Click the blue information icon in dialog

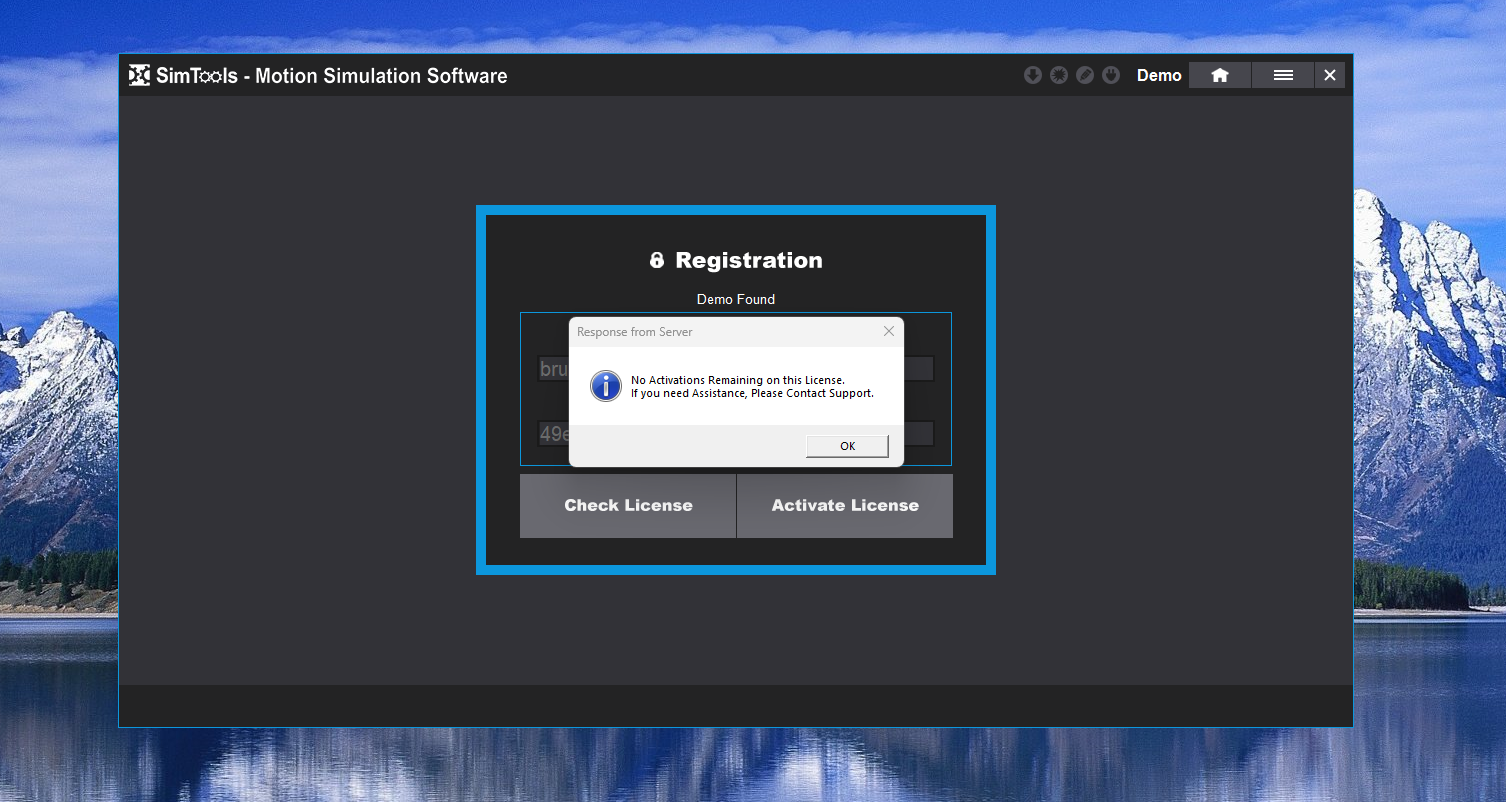pyautogui.click(x=606, y=386)
